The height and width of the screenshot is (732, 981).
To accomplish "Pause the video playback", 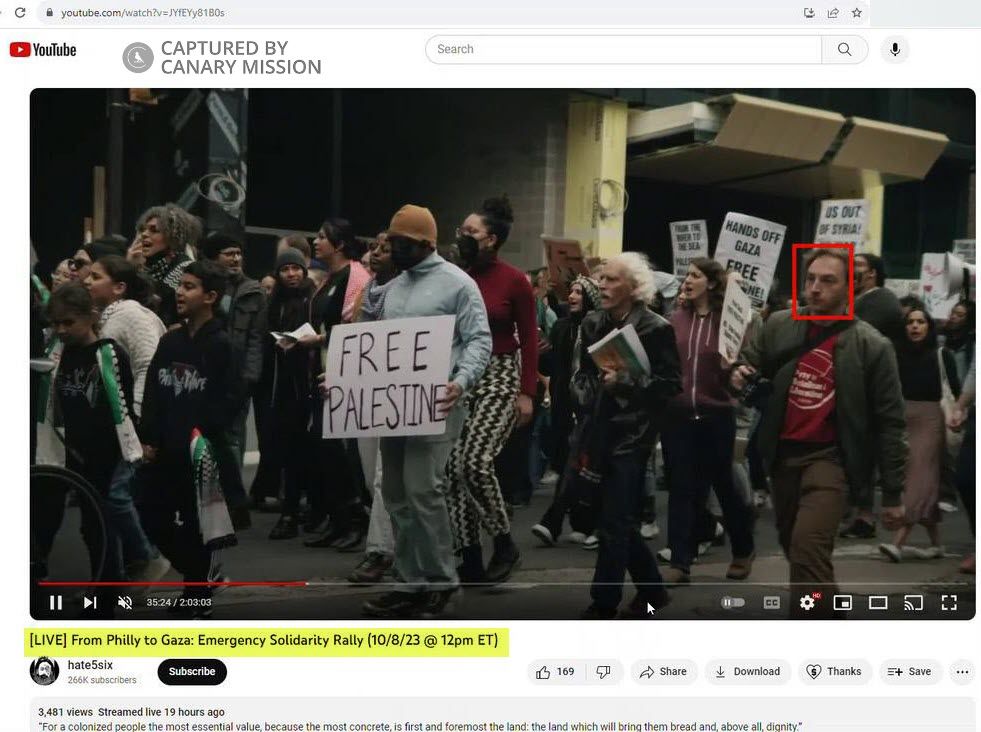I will coord(56,602).
